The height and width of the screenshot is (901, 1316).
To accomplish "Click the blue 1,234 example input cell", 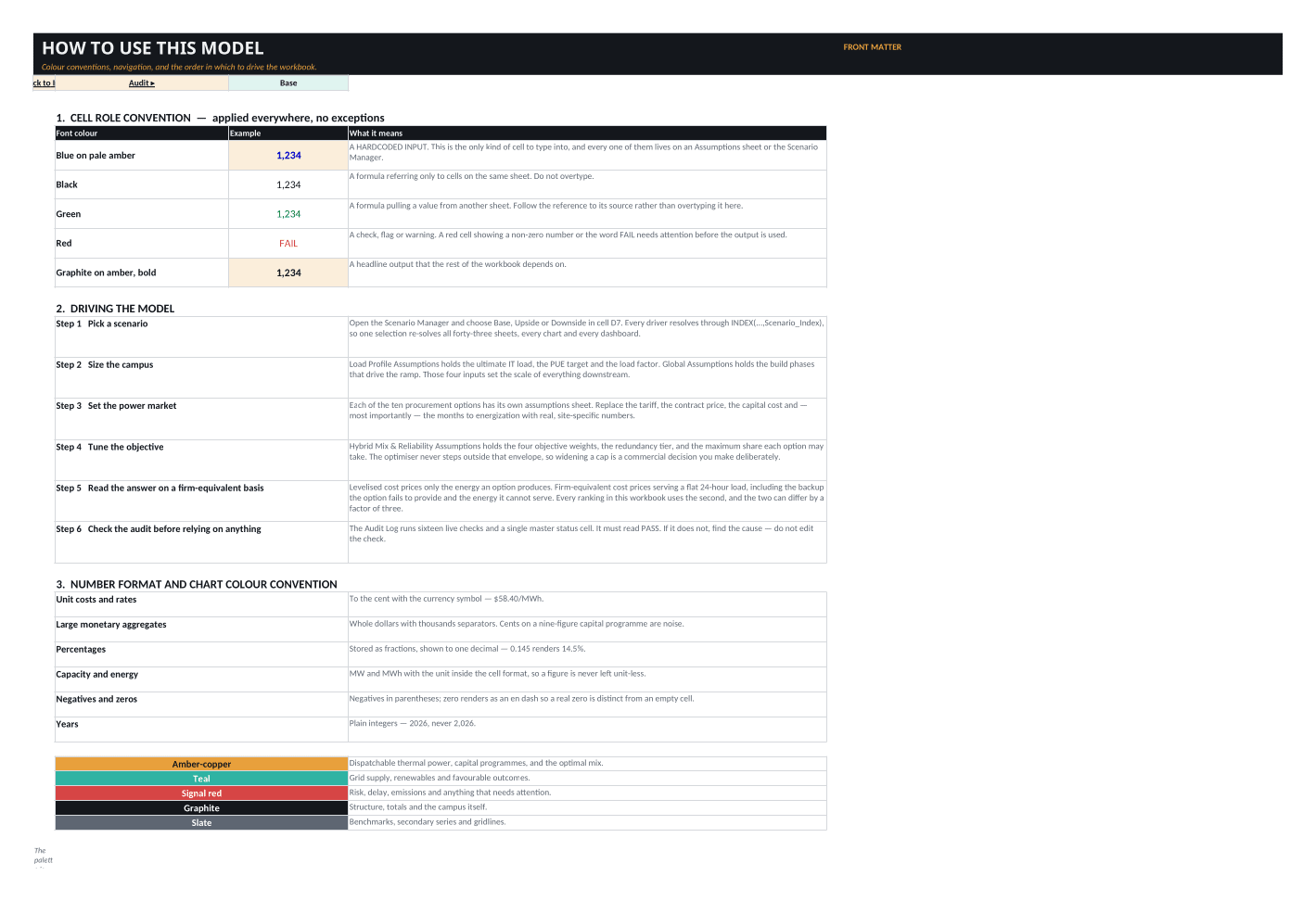I will pyautogui.click(x=288, y=156).
